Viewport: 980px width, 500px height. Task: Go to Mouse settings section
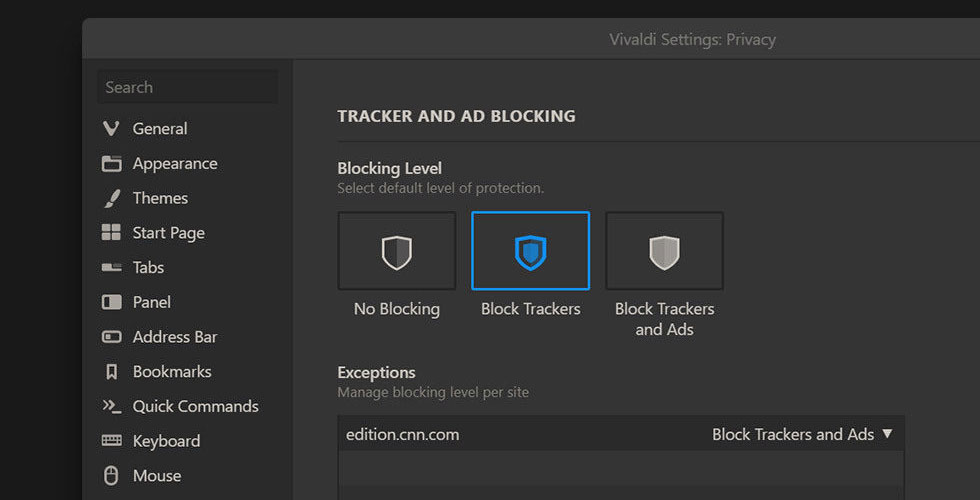[x=157, y=476]
